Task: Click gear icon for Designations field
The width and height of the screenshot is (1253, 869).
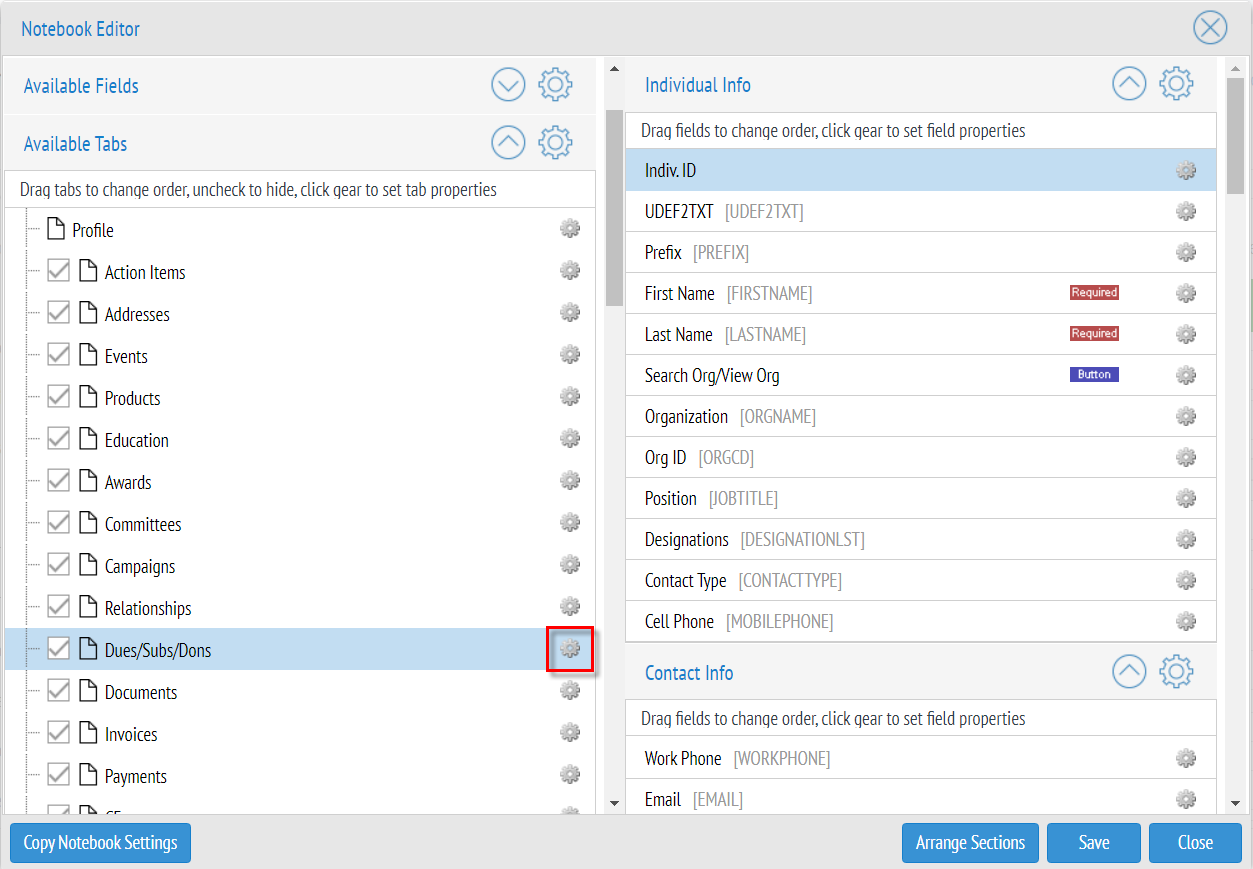Action: click(1186, 540)
